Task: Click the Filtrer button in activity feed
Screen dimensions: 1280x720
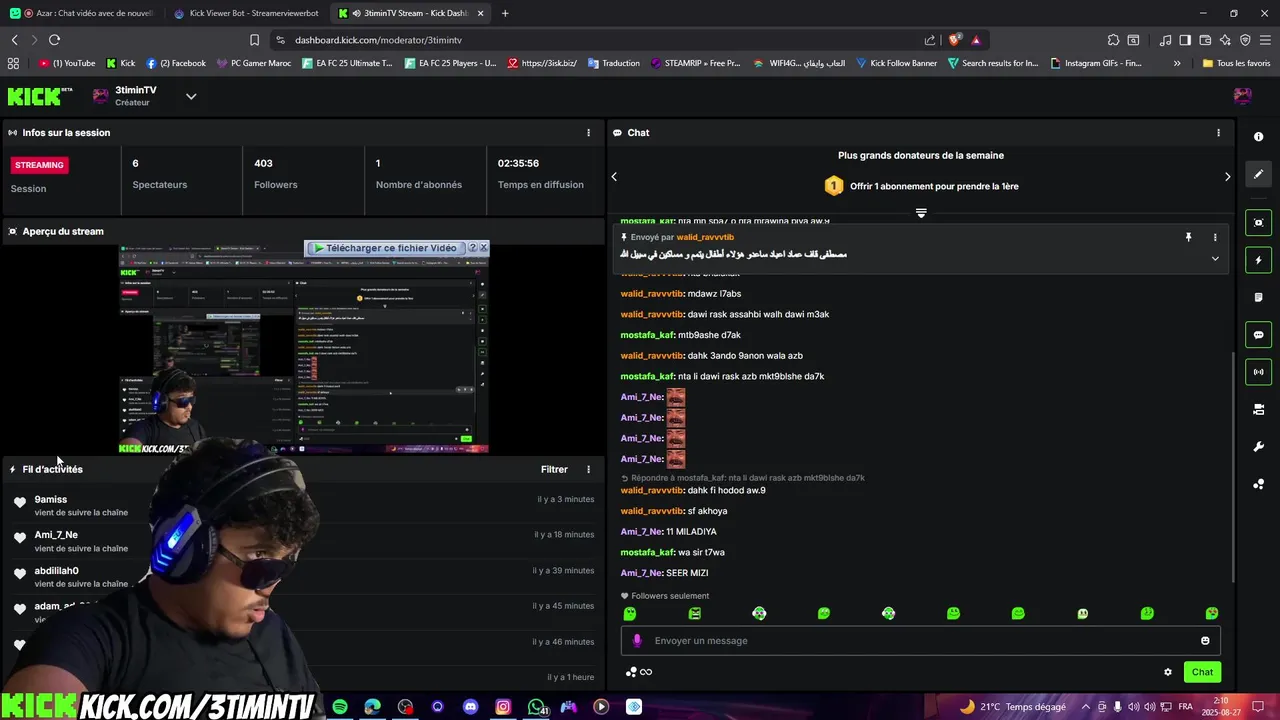Action: click(x=554, y=469)
